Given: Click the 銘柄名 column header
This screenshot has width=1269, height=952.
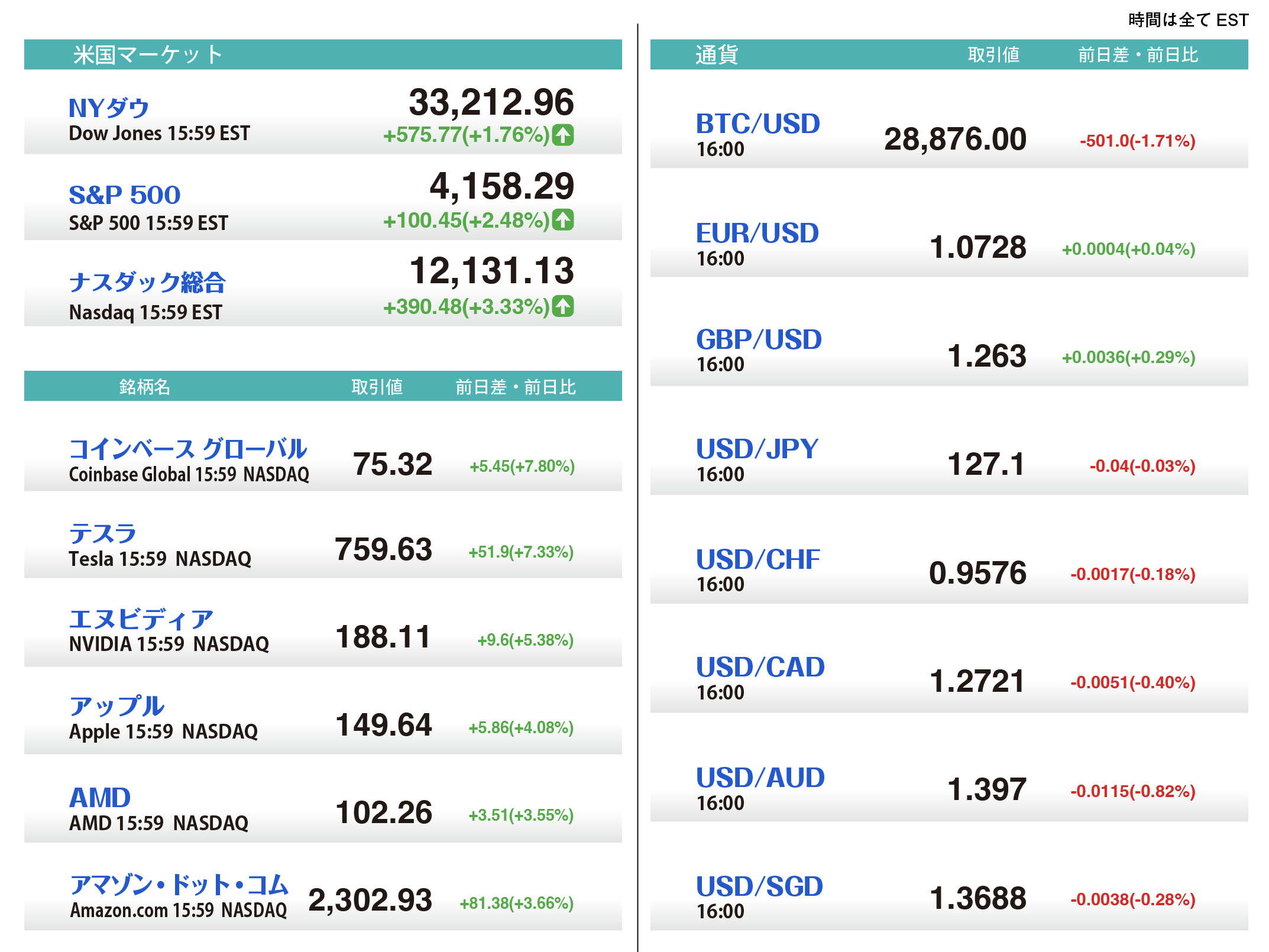Looking at the screenshot, I should pyautogui.click(x=145, y=387).
